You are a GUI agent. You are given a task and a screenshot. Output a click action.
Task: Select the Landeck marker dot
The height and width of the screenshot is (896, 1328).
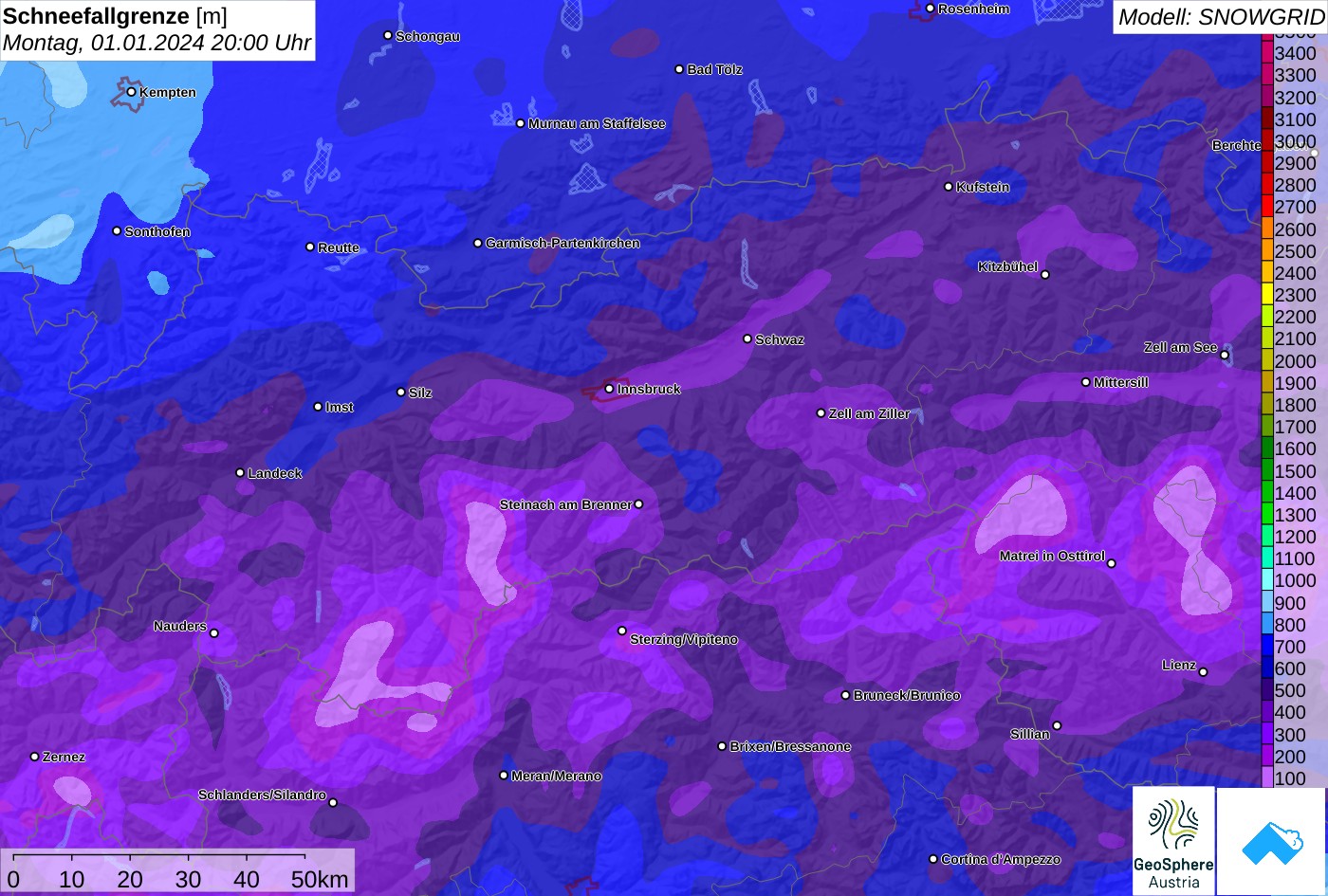point(240,473)
